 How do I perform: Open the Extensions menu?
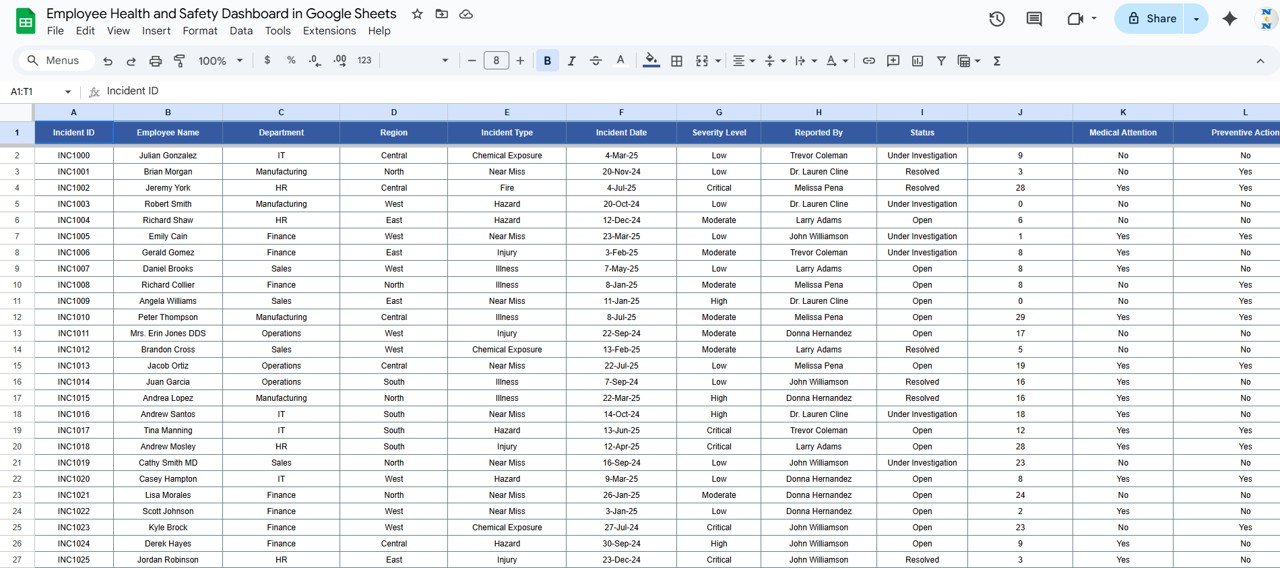pyautogui.click(x=329, y=31)
